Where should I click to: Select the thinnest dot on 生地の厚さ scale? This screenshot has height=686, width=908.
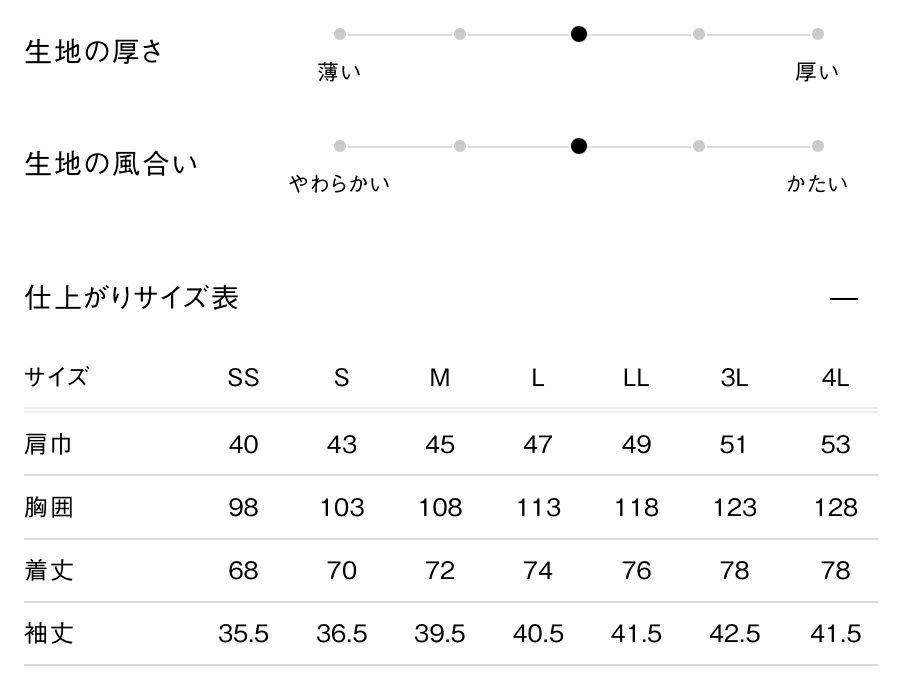click(x=340, y=34)
